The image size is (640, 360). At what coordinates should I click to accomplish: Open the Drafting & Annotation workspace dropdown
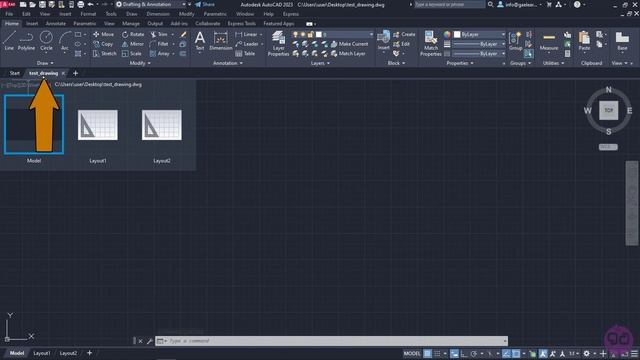151,4
